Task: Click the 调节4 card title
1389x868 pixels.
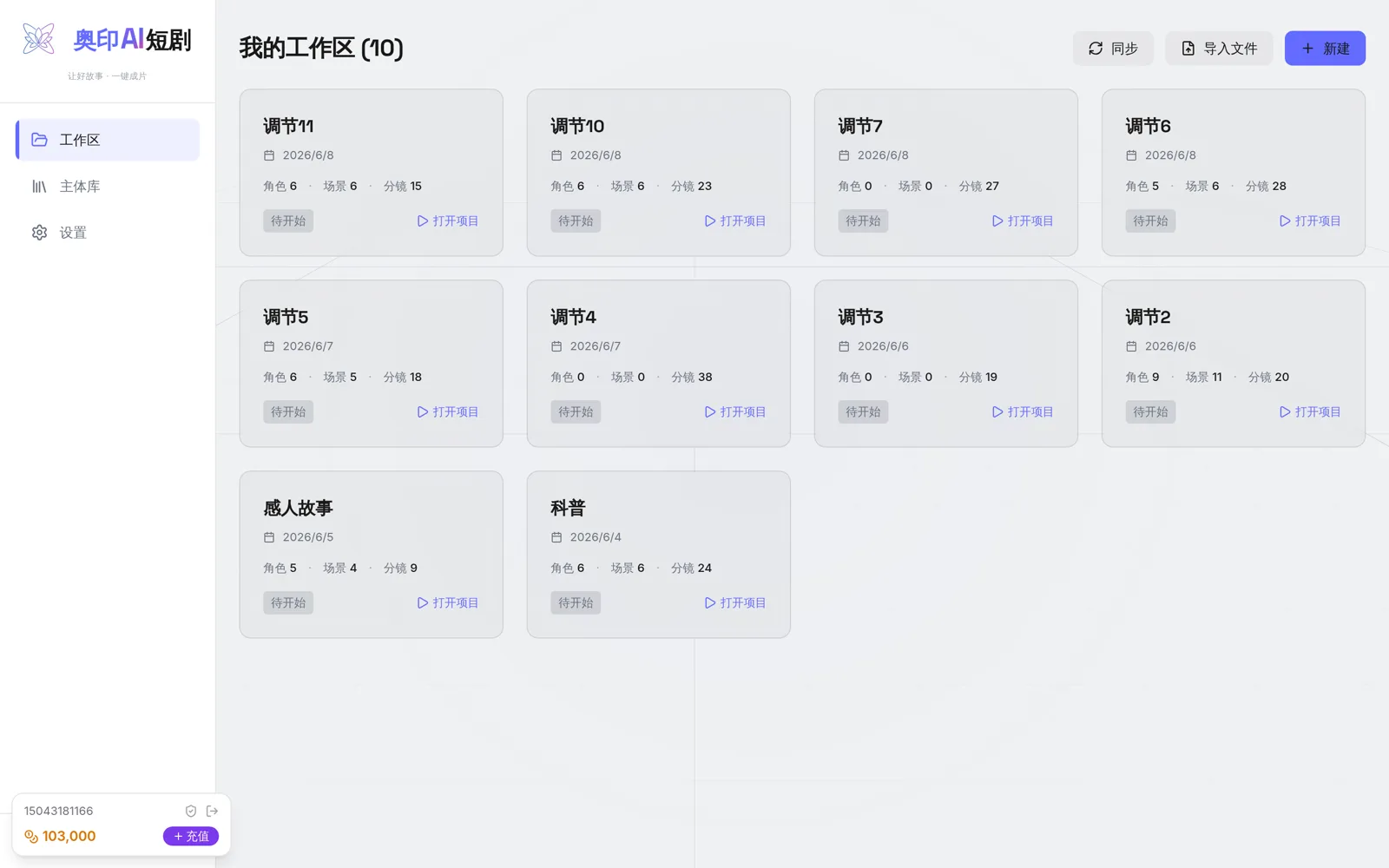Action: click(x=573, y=317)
